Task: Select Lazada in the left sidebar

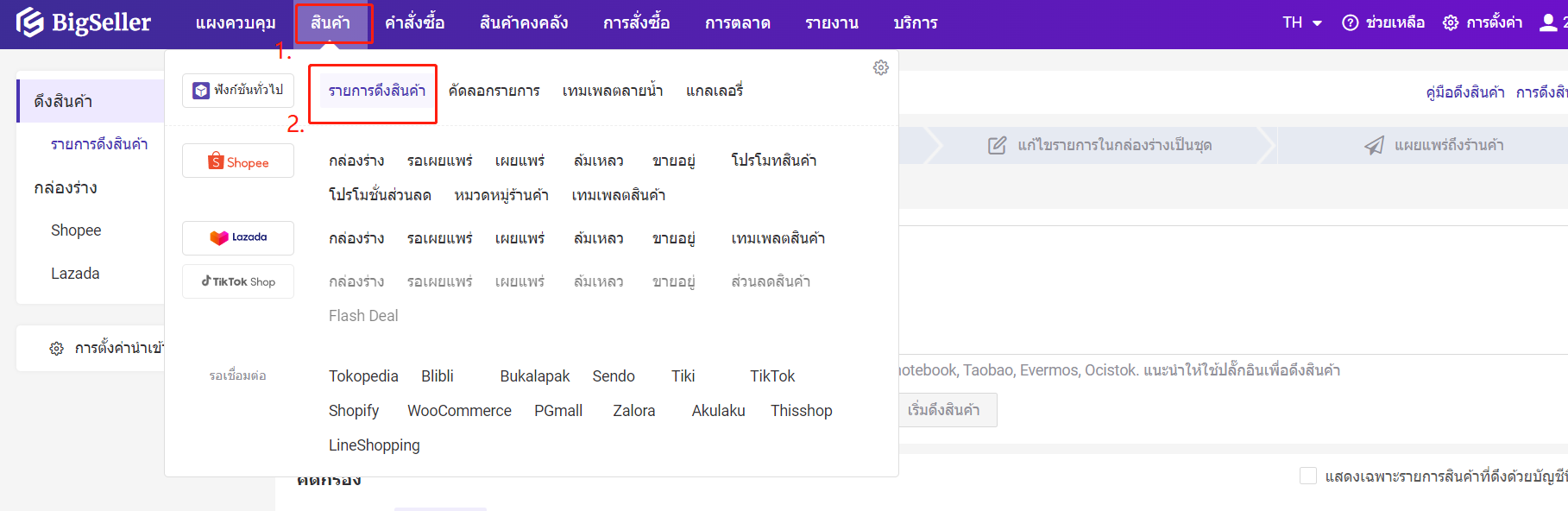Action: pos(75,274)
